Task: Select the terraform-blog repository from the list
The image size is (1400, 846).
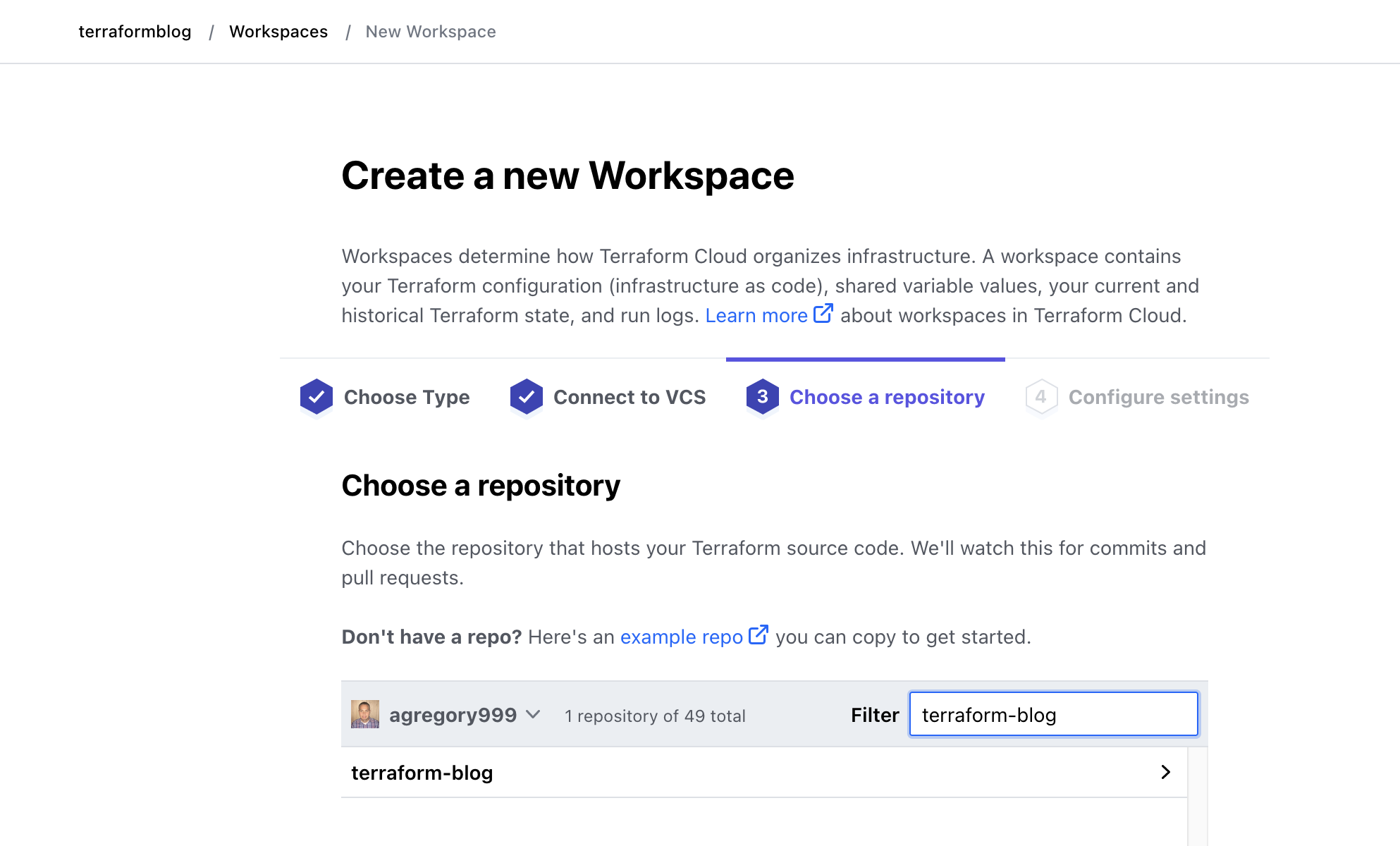Action: coord(422,772)
